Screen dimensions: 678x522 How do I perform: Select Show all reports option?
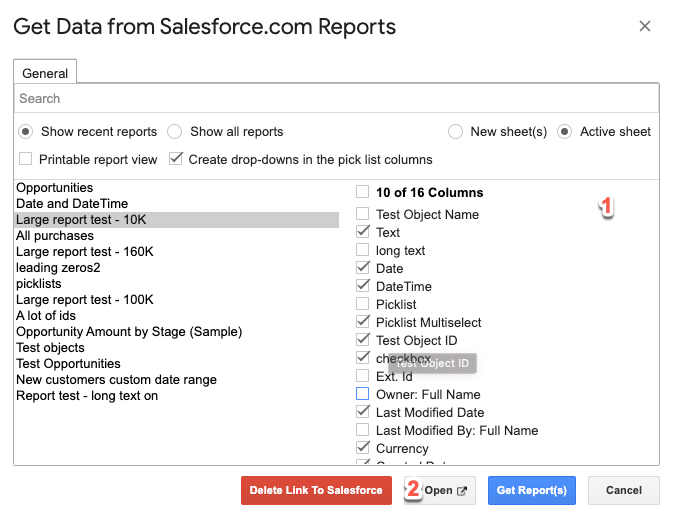174,131
